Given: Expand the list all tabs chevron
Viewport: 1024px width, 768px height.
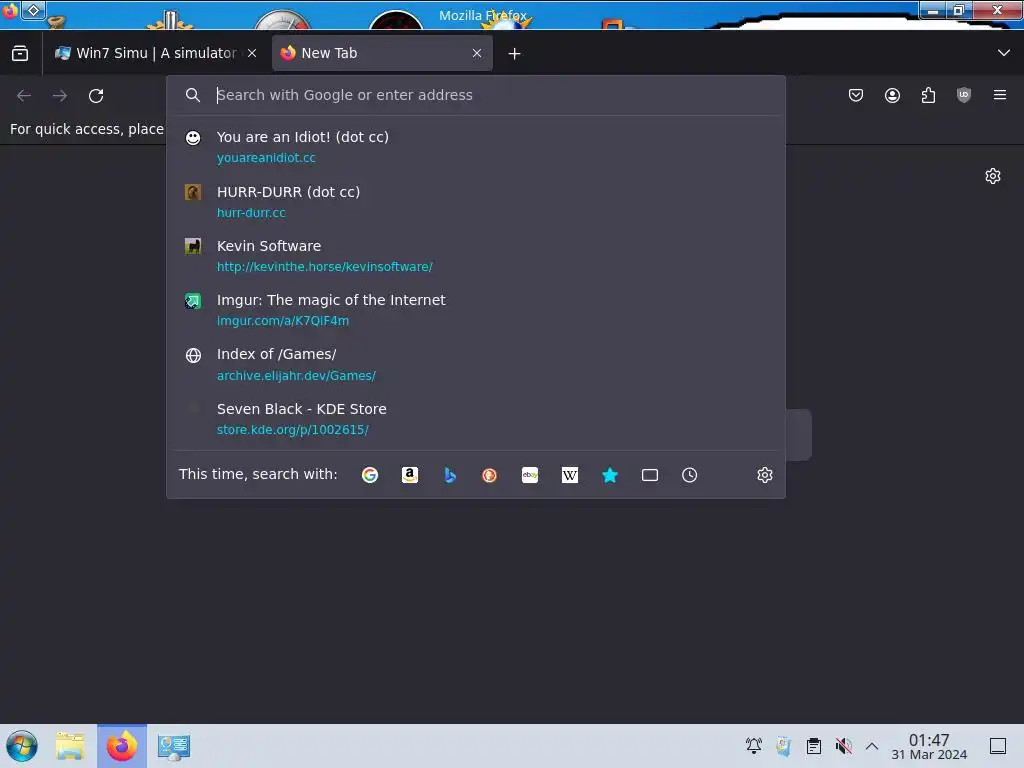Looking at the screenshot, I should (x=1004, y=53).
